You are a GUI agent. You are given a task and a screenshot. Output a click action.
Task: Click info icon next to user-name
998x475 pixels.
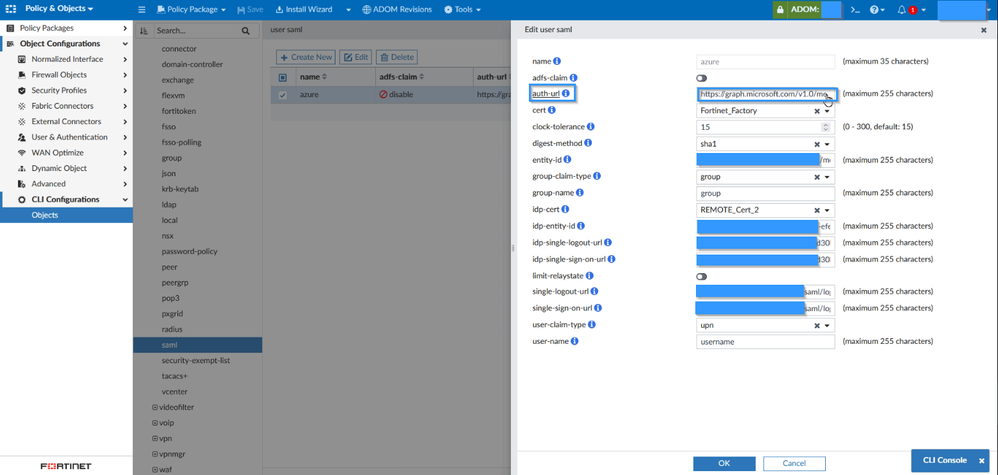point(574,341)
